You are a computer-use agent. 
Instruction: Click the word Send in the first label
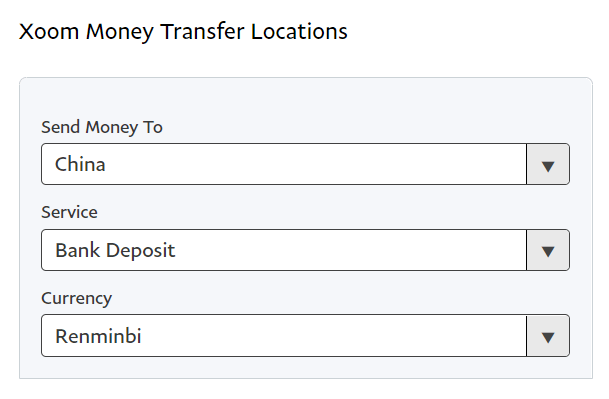(x=61, y=127)
